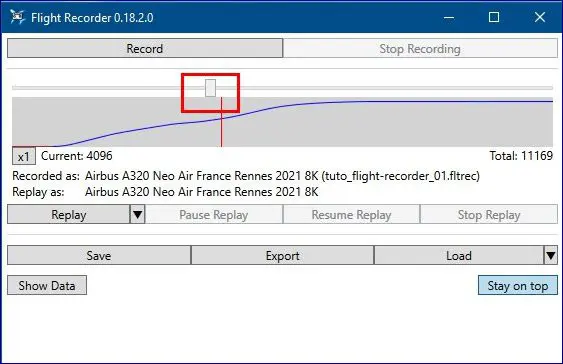
Task: Click the timeline slider thumb
Action: [x=210, y=88]
